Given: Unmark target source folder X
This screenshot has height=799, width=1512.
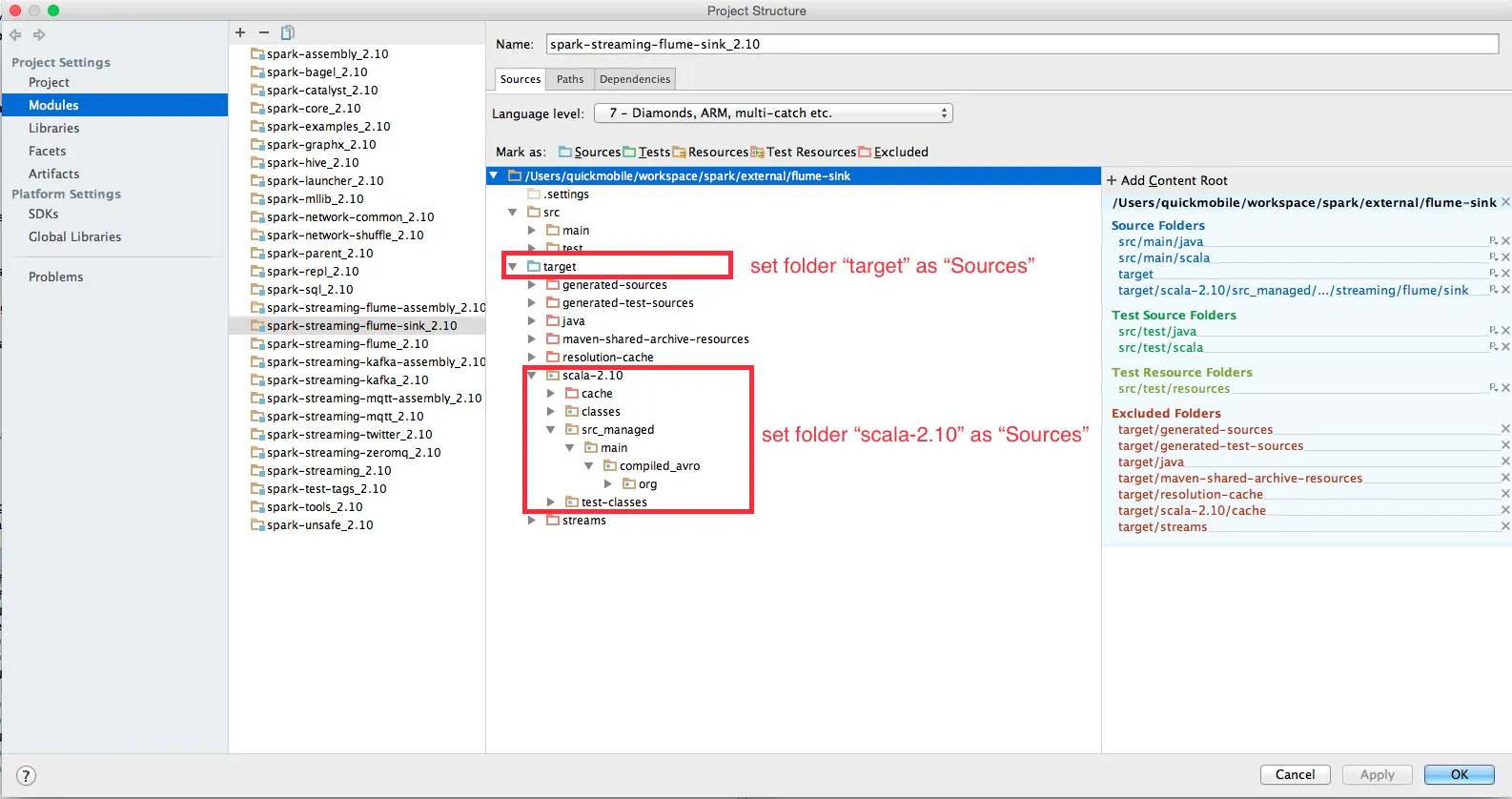Looking at the screenshot, I should coord(1505,274).
